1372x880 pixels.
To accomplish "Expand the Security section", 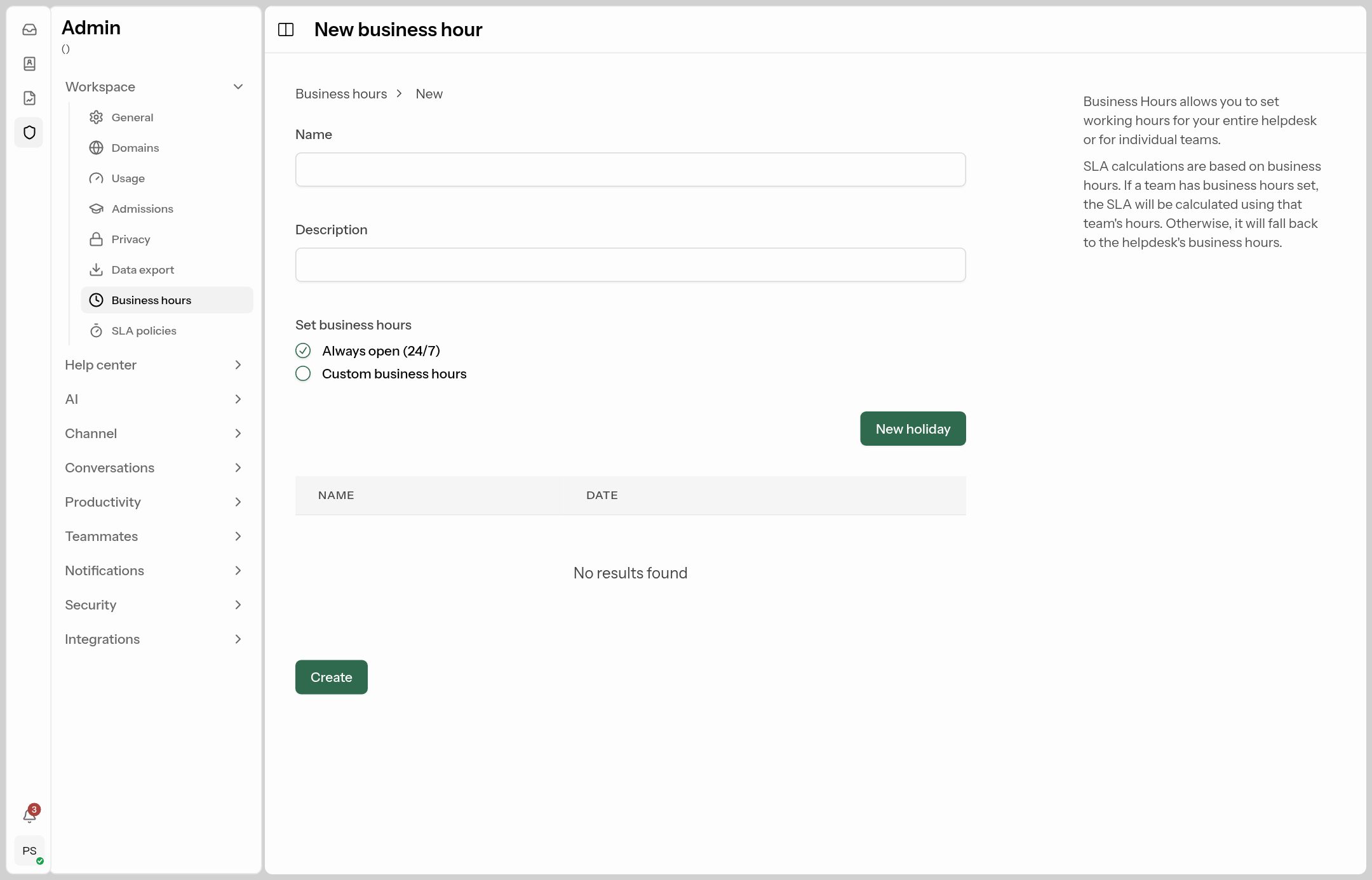I will click(x=154, y=605).
